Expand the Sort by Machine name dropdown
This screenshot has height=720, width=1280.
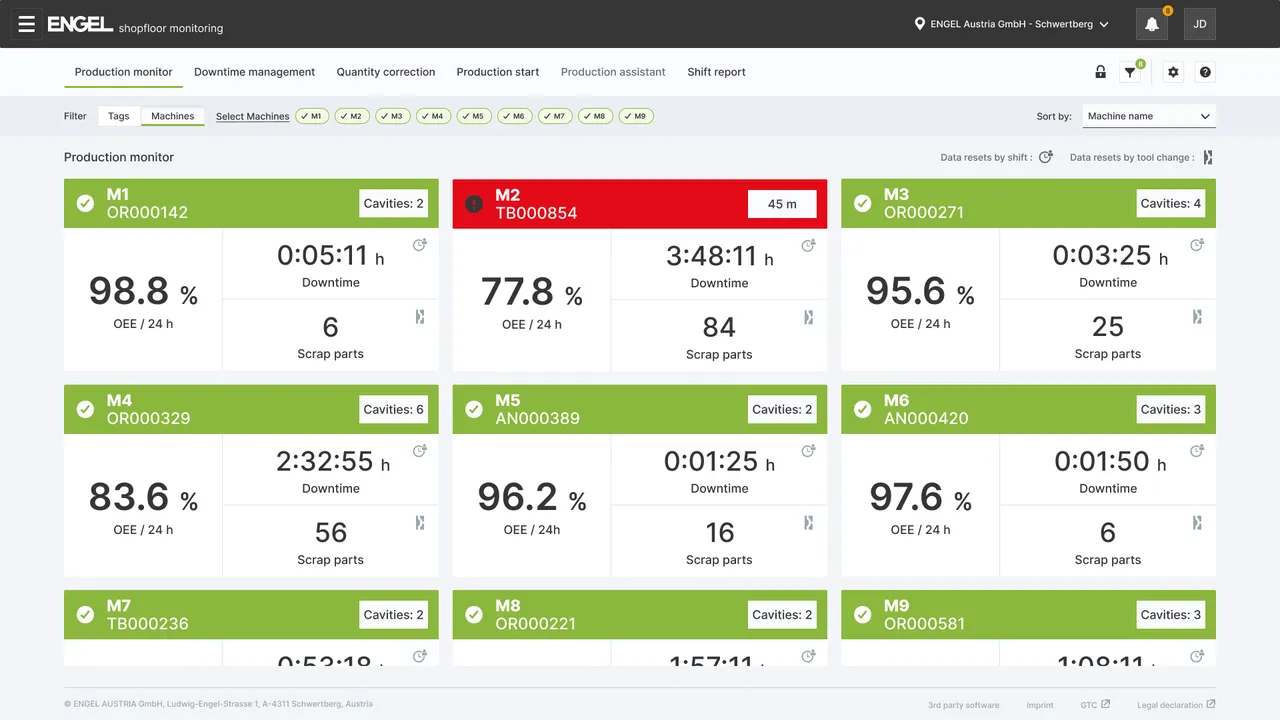click(1148, 116)
